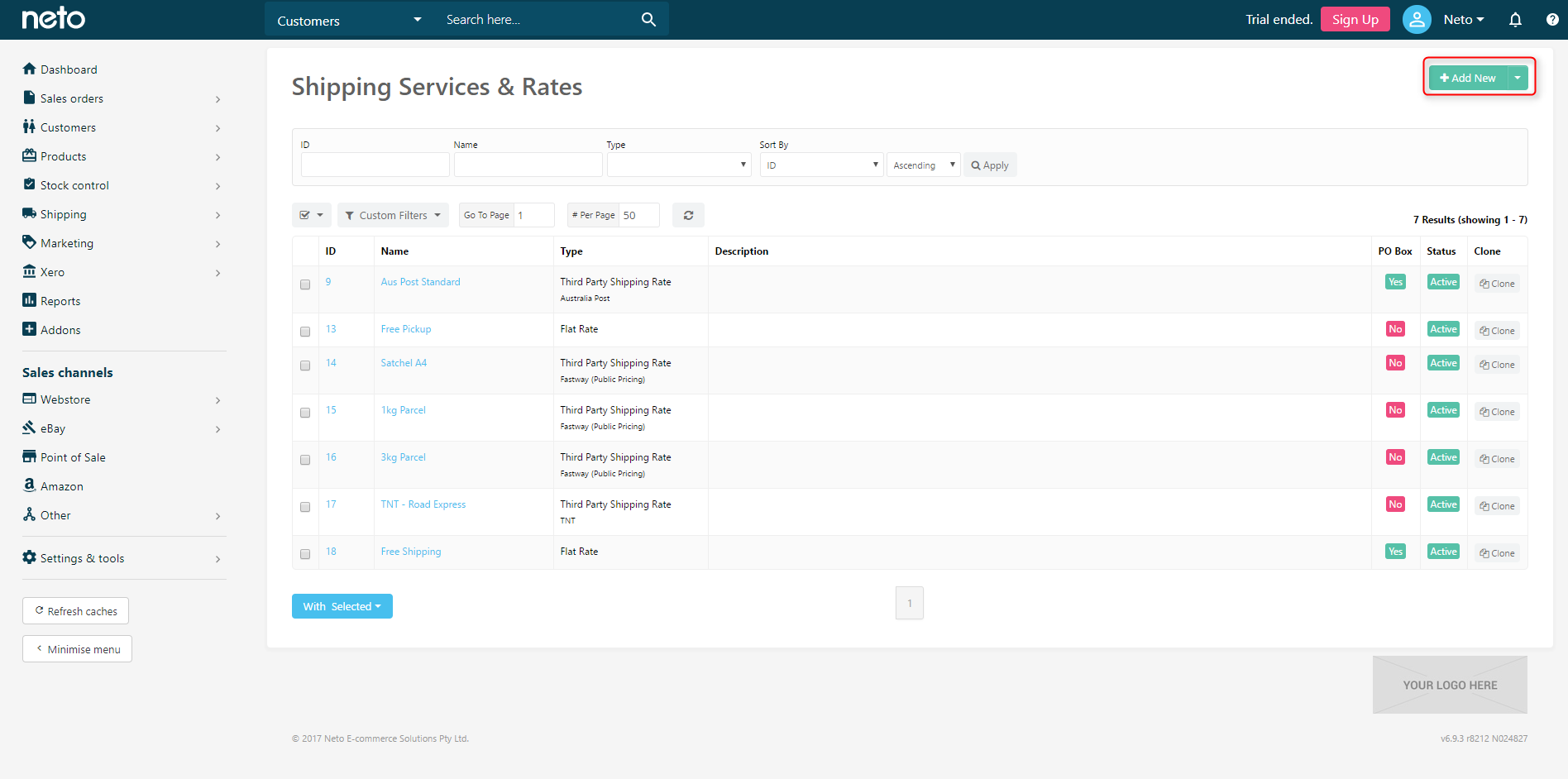Screen dimensions: 1568x779
Task: Tick the checkbox for 3kg Parcel
Action: coord(305,460)
